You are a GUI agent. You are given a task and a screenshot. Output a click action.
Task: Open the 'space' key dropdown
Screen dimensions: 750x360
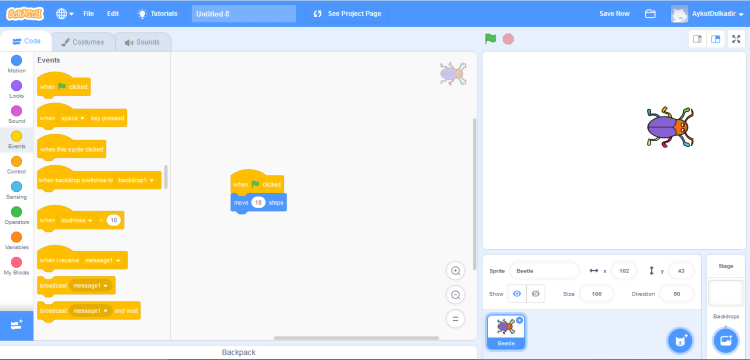point(73,118)
